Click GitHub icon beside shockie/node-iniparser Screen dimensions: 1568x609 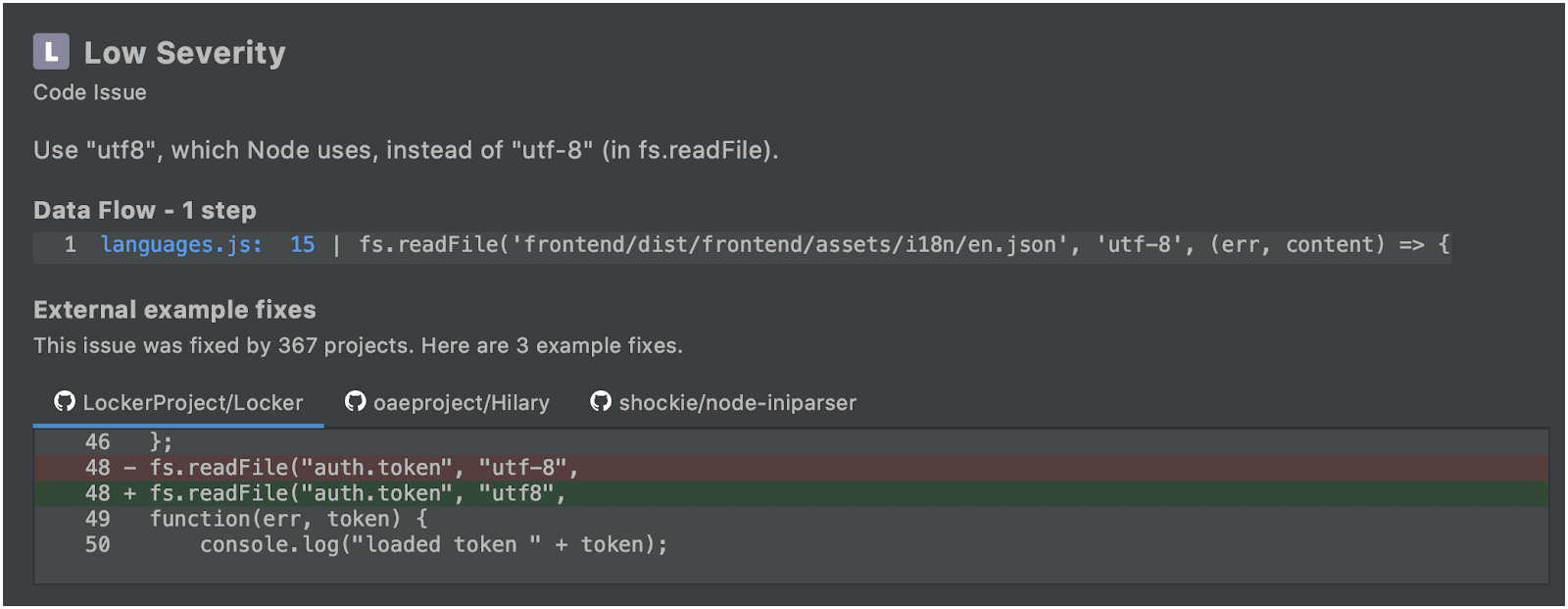(601, 401)
